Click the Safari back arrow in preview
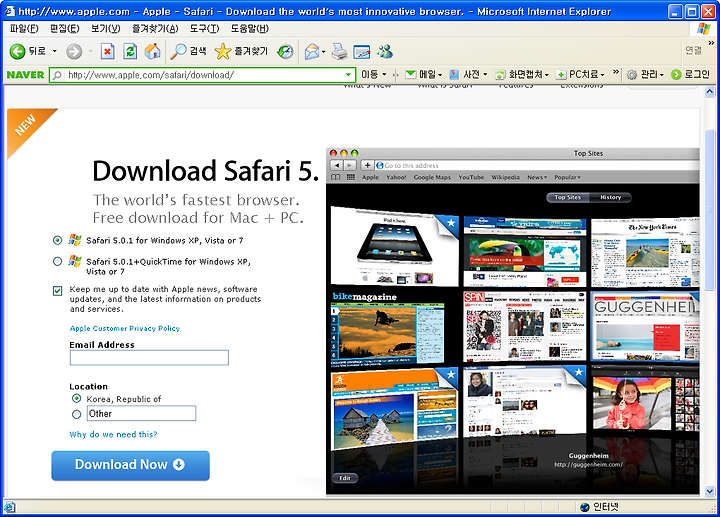 tap(337, 165)
